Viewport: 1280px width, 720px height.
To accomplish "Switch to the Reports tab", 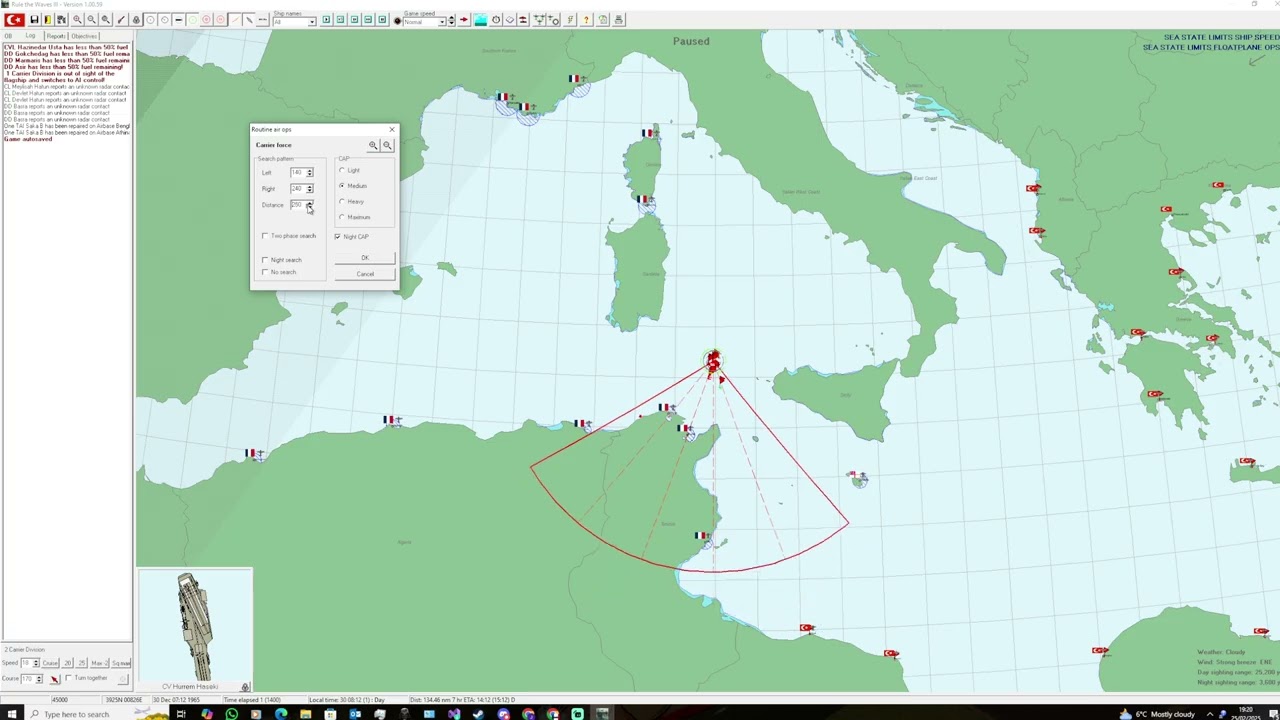I will coord(55,36).
